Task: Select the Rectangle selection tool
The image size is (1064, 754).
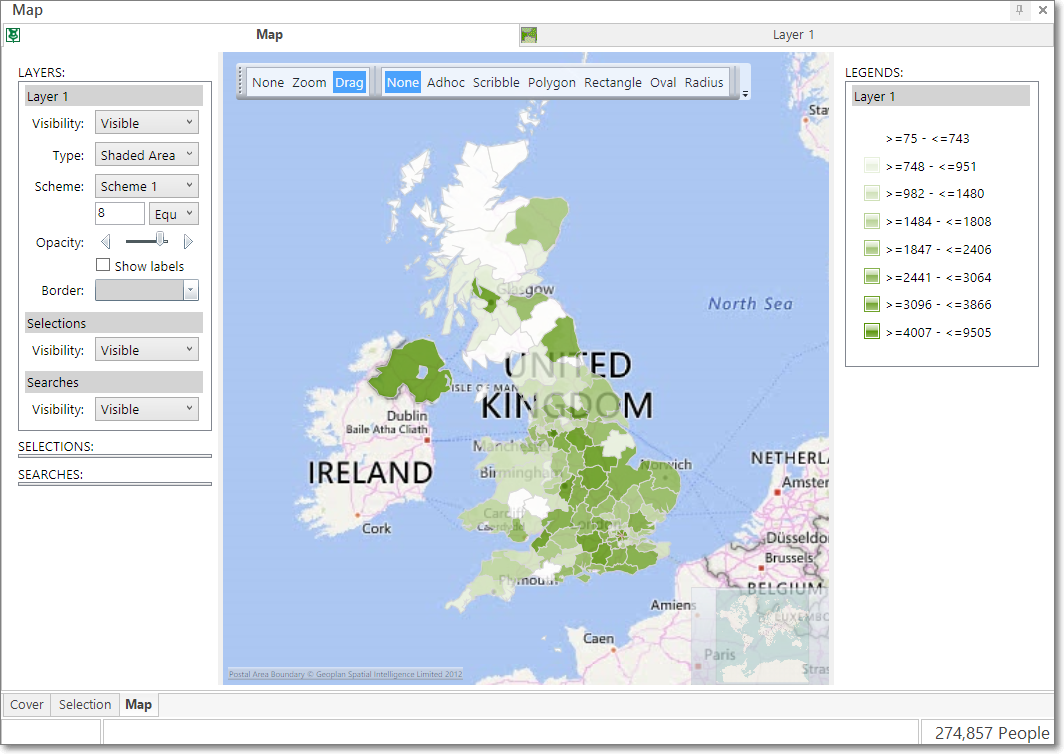Action: coord(612,82)
